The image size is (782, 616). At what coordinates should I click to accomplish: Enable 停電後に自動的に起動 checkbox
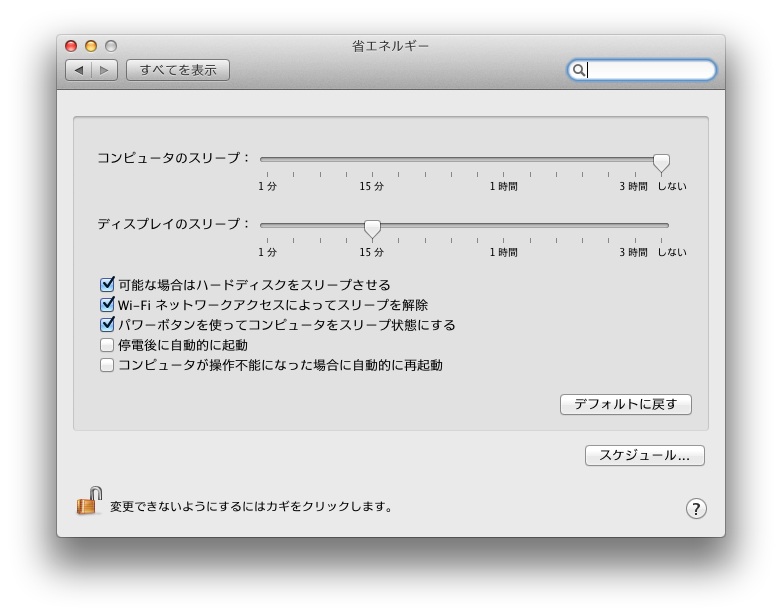(107, 345)
